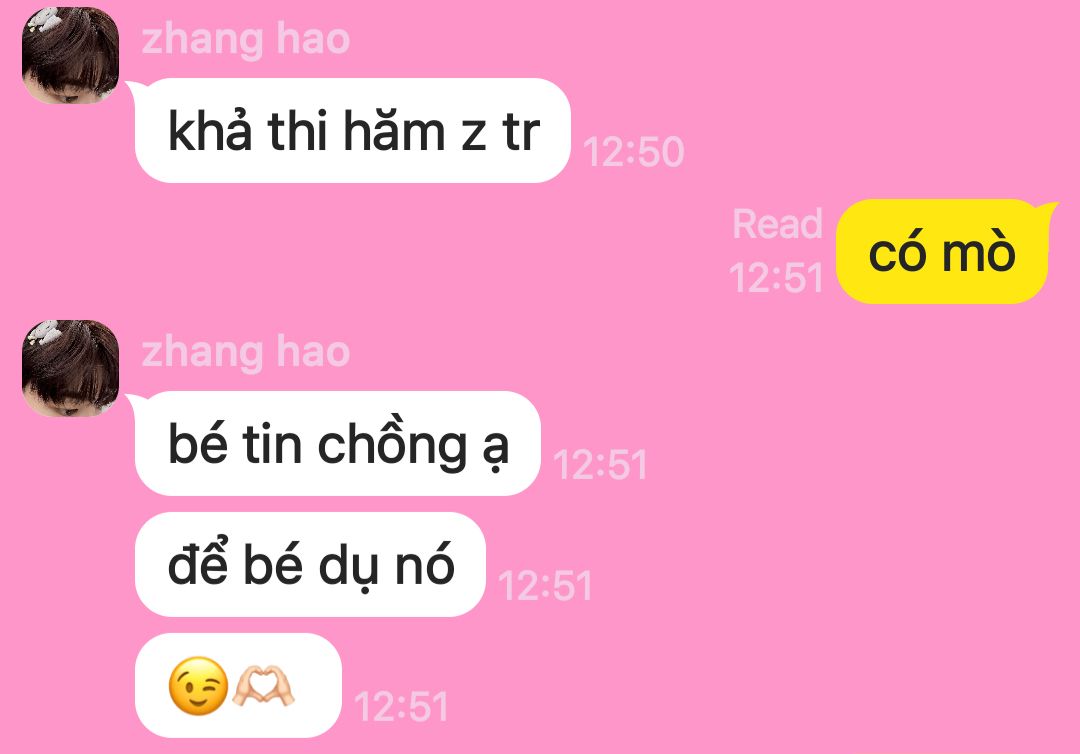1080x754 pixels.
Task: Click the winking face emoji
Action: point(198,686)
